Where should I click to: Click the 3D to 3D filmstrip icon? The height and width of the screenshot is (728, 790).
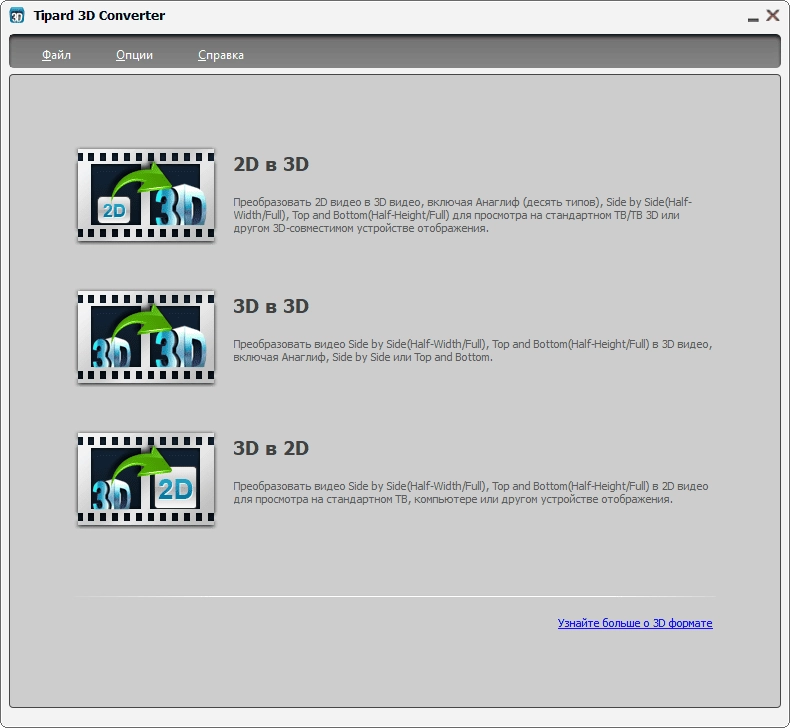pyautogui.click(x=146, y=337)
